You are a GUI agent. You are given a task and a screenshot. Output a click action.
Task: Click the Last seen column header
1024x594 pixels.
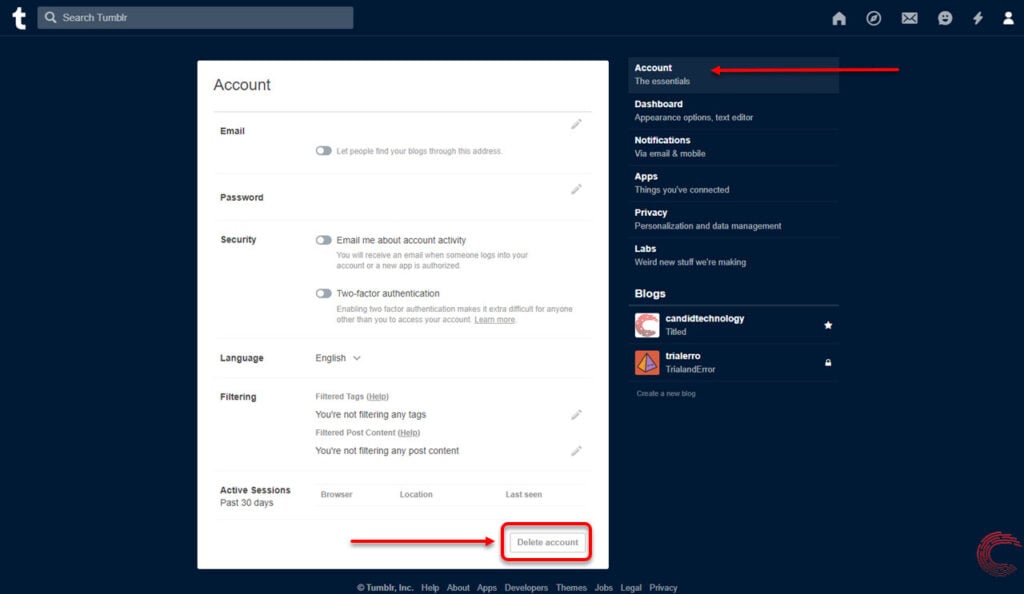point(523,494)
